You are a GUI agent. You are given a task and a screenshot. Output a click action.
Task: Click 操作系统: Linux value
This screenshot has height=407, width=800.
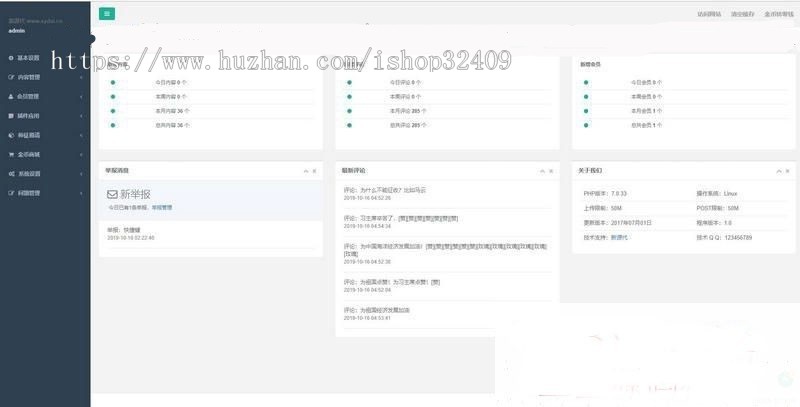pos(716,194)
